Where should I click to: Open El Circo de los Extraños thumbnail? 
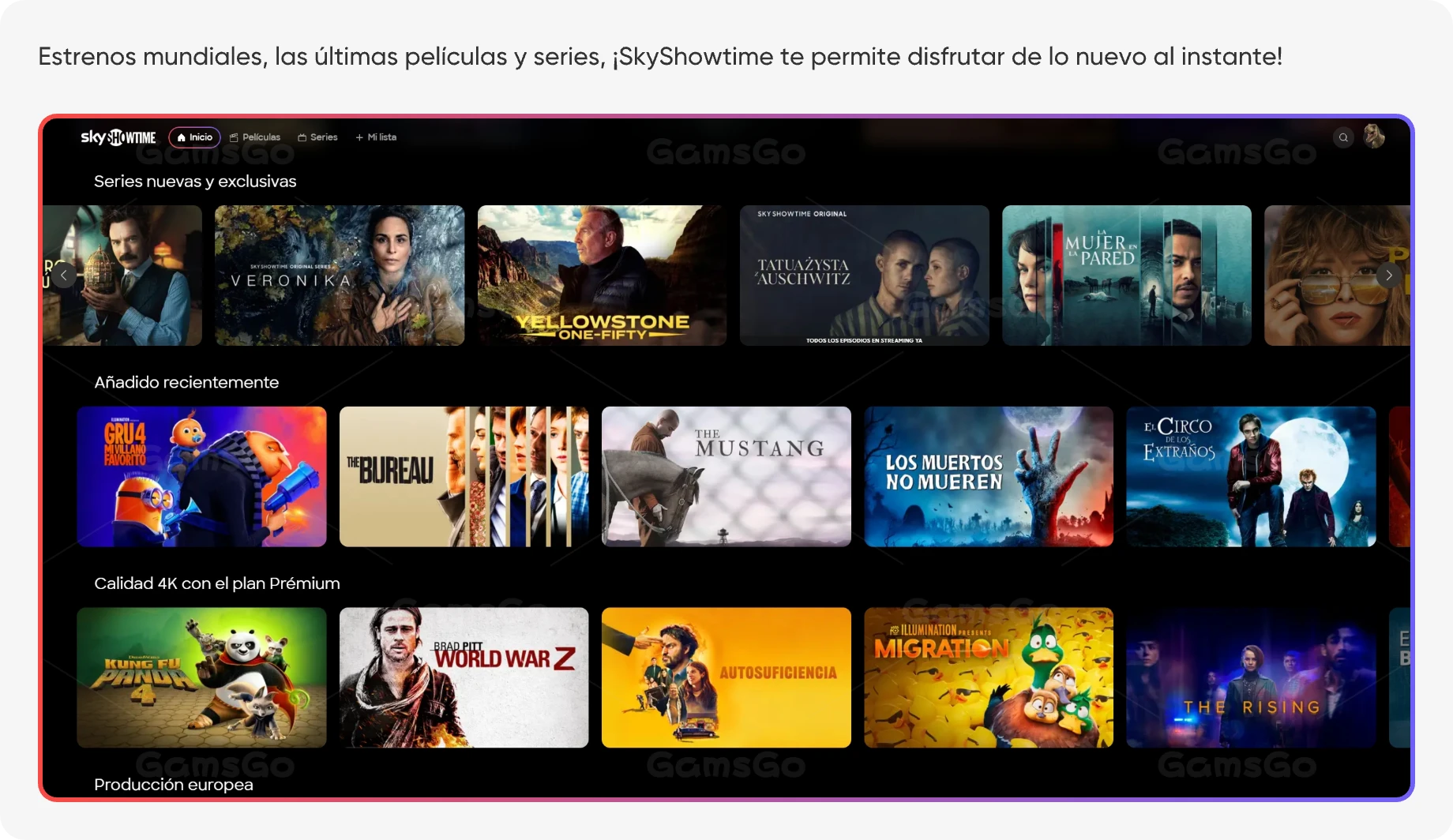coord(1251,477)
